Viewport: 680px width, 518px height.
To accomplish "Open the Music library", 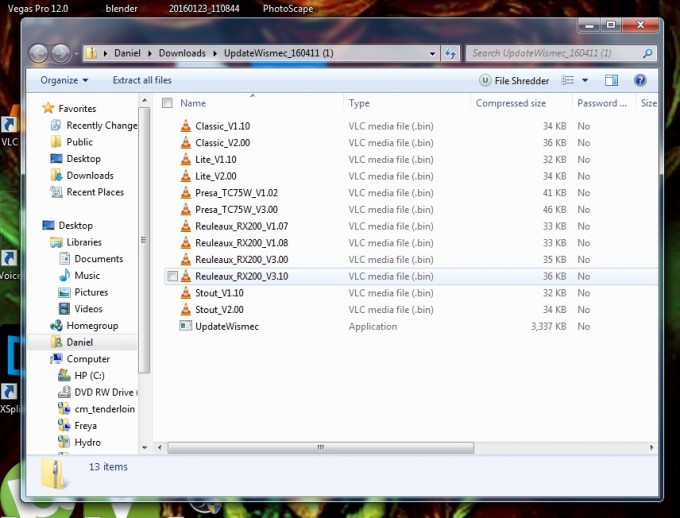I will [87, 275].
